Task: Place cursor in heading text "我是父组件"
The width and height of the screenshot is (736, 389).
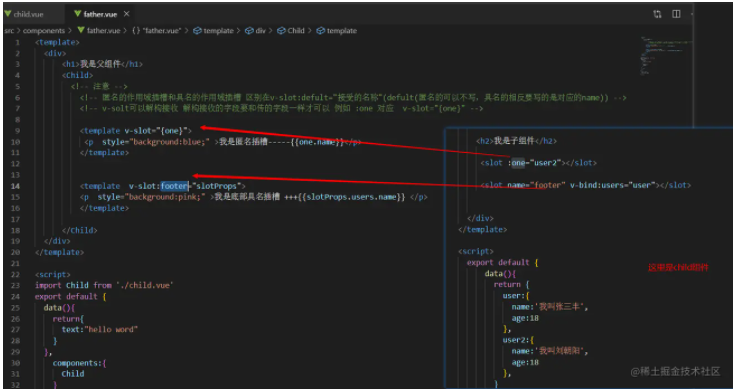Action: click(100, 64)
